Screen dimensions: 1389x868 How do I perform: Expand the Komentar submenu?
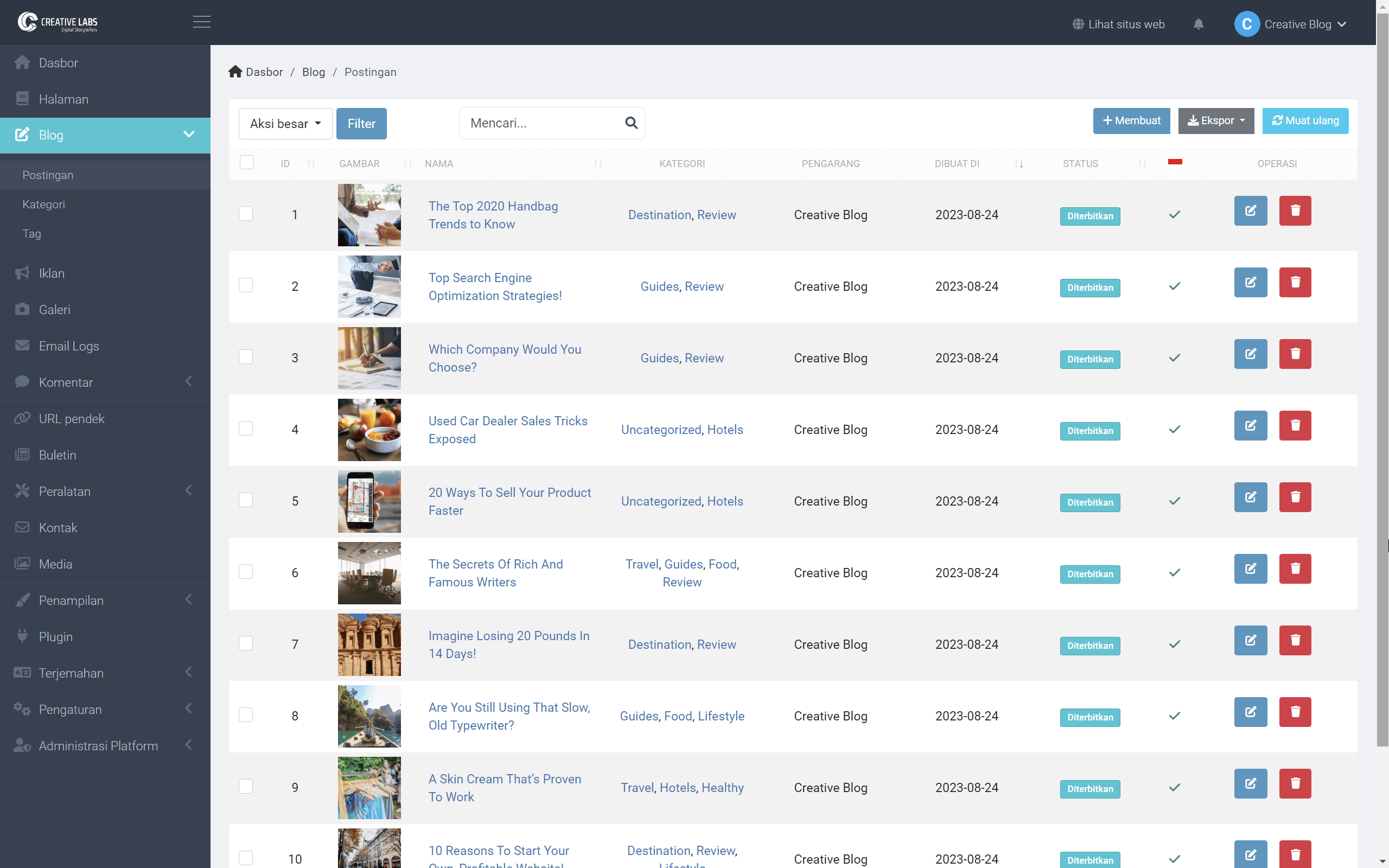65,382
